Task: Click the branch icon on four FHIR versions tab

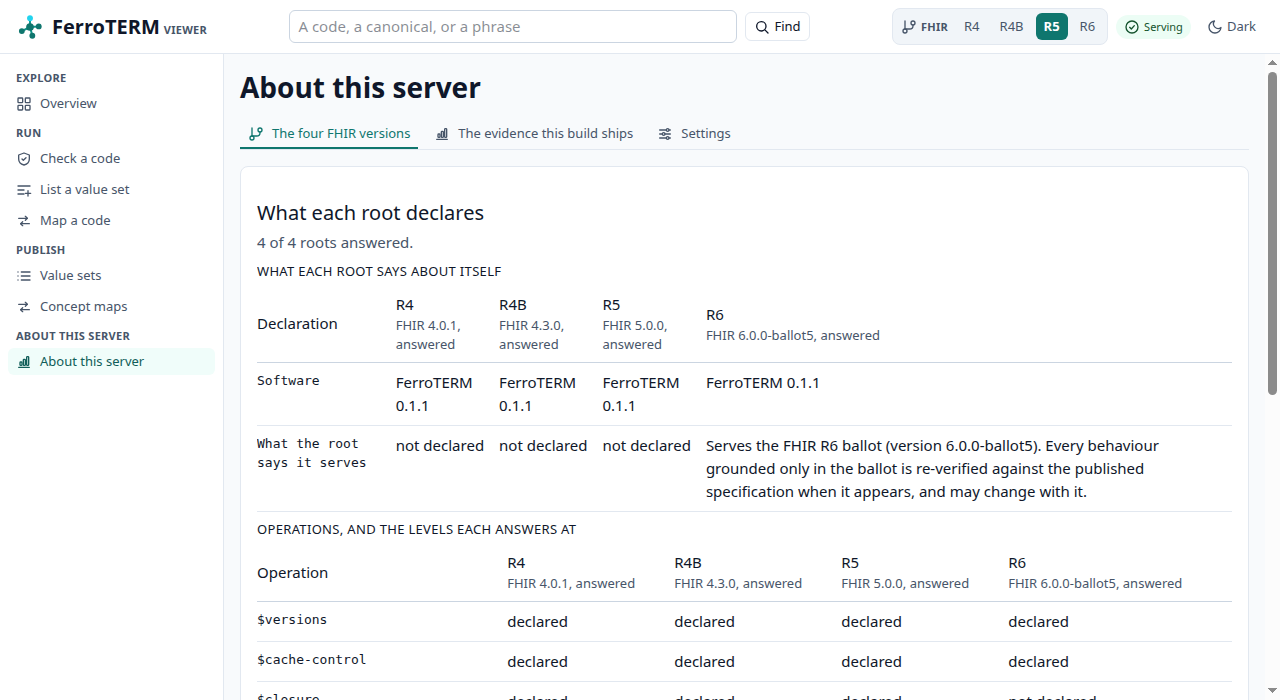Action: 256,134
